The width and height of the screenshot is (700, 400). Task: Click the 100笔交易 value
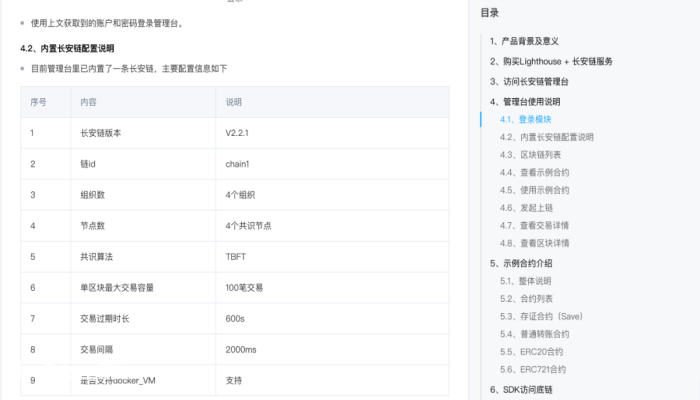244,288
